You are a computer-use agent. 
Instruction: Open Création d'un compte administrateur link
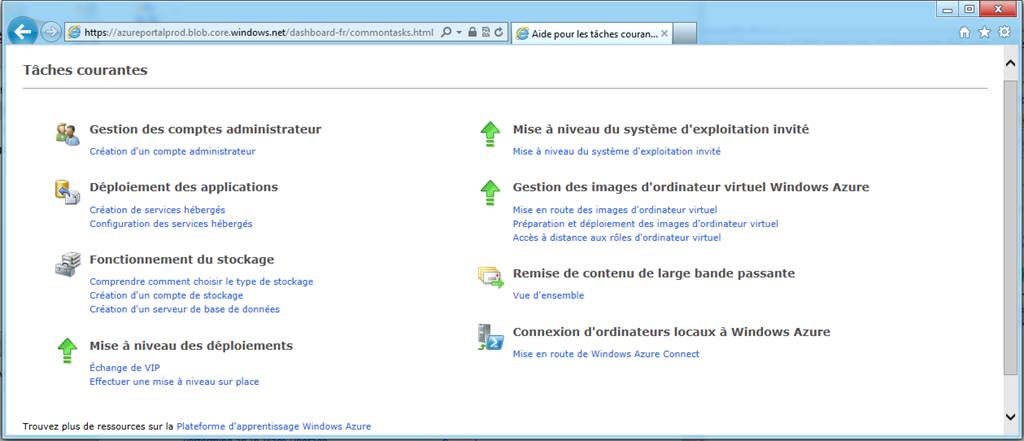[x=172, y=151]
